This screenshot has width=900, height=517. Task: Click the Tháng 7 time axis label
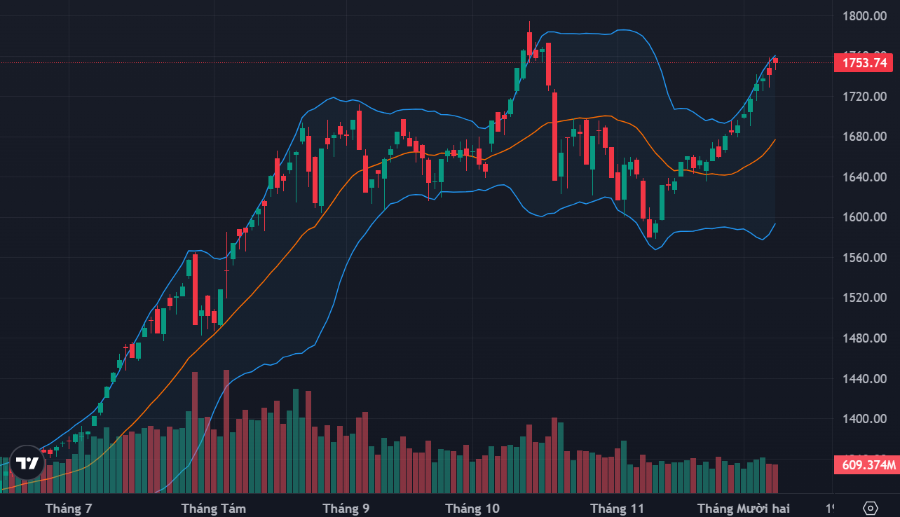(69, 509)
